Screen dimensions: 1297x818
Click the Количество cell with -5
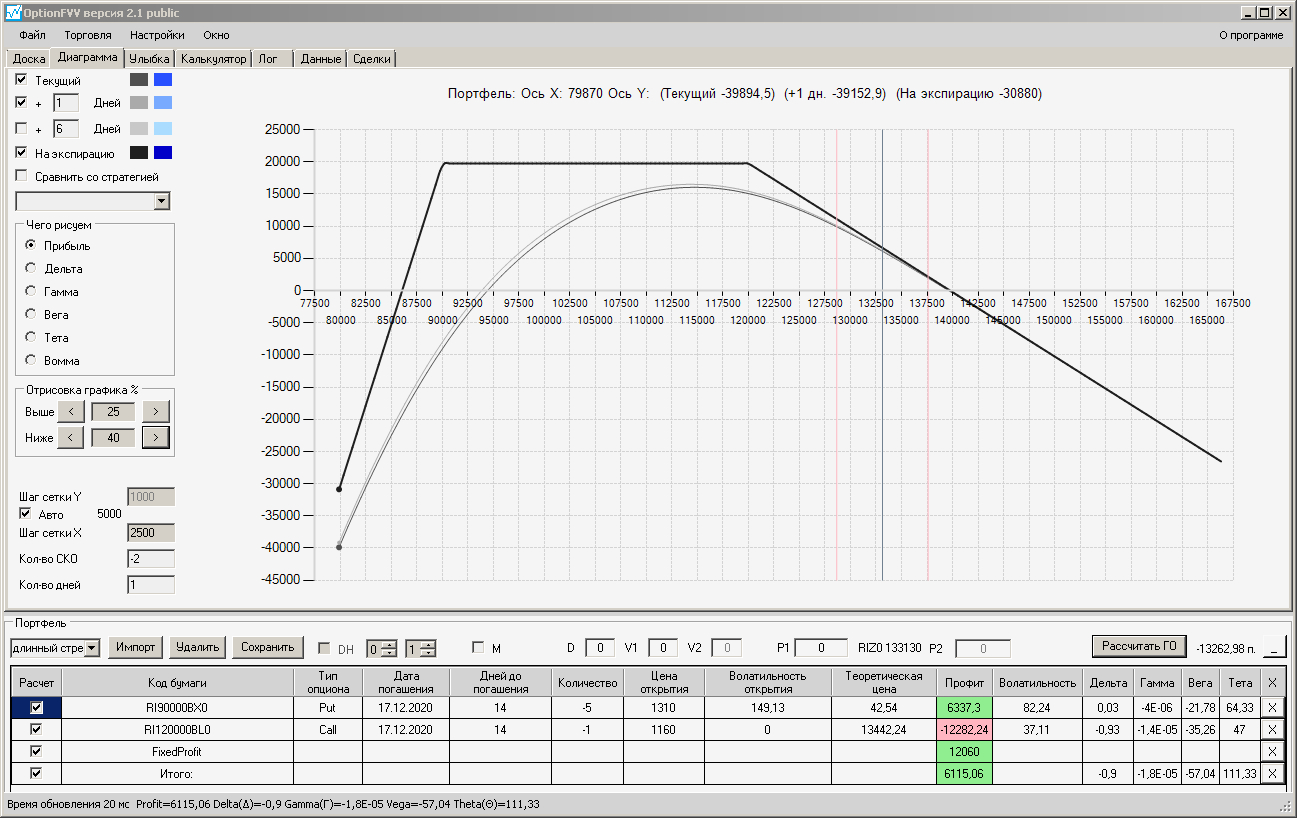(x=587, y=707)
